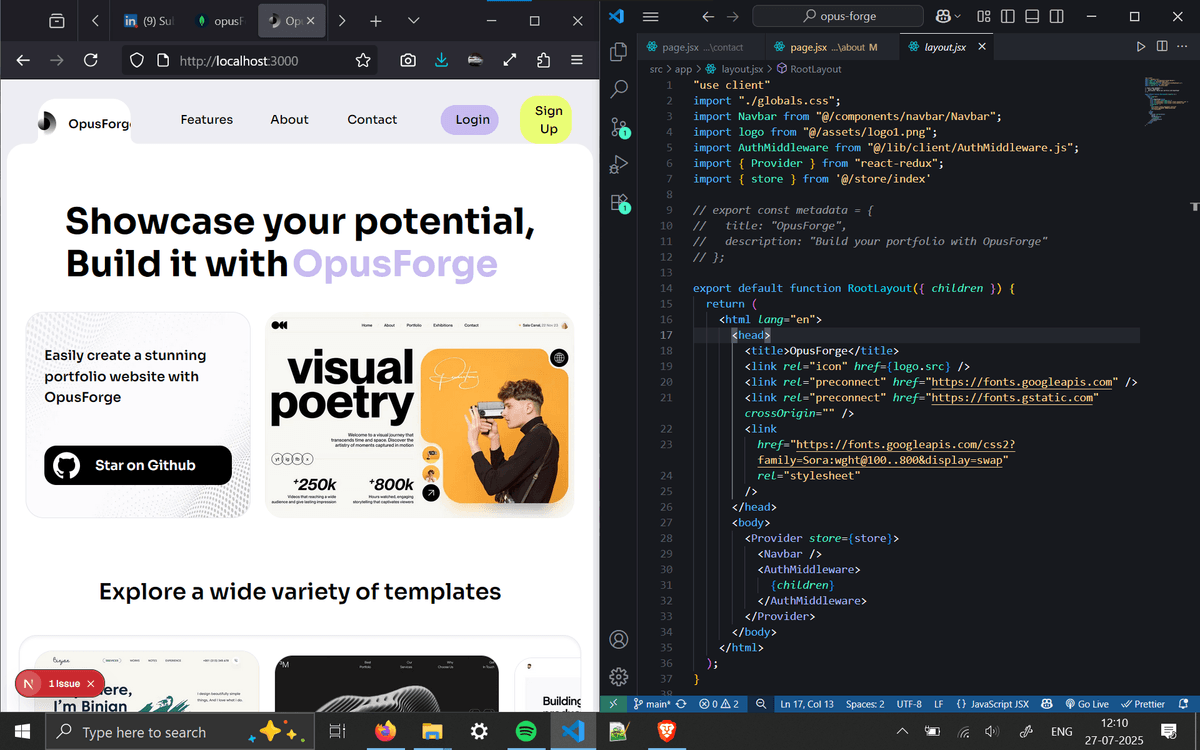The width and height of the screenshot is (1200, 750).
Task: Close layout.jsx editor tab
Action: pyautogui.click(x=982, y=47)
